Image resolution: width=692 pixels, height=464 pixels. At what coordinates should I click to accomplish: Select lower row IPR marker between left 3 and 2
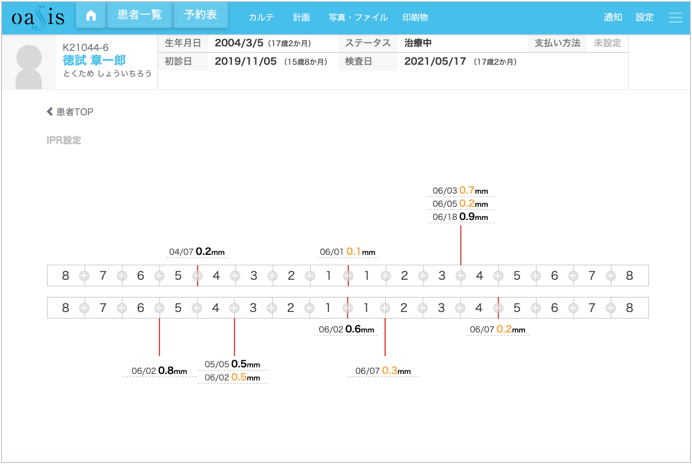(x=272, y=308)
